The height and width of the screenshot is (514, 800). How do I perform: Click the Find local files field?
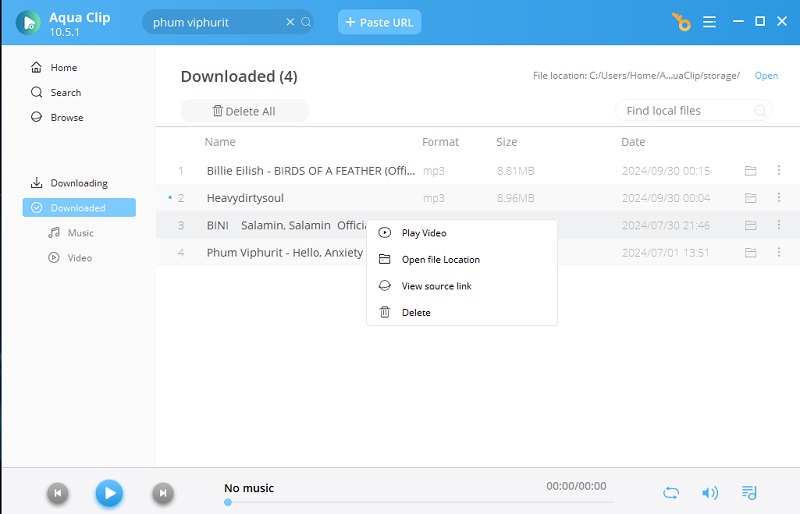tap(693, 110)
